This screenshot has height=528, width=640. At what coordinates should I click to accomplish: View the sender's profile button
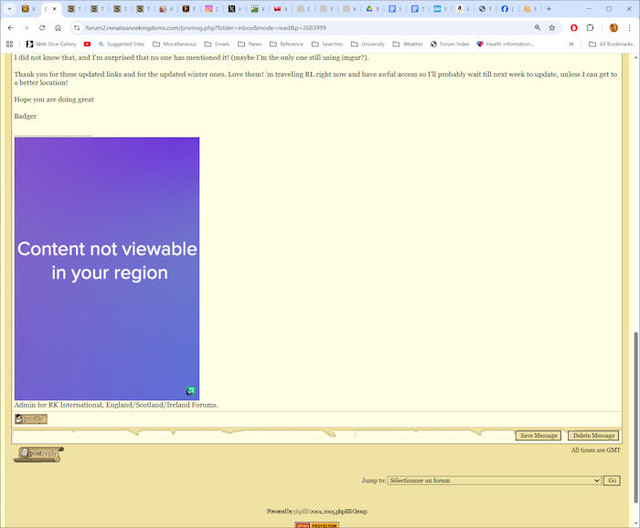click(x=31, y=419)
